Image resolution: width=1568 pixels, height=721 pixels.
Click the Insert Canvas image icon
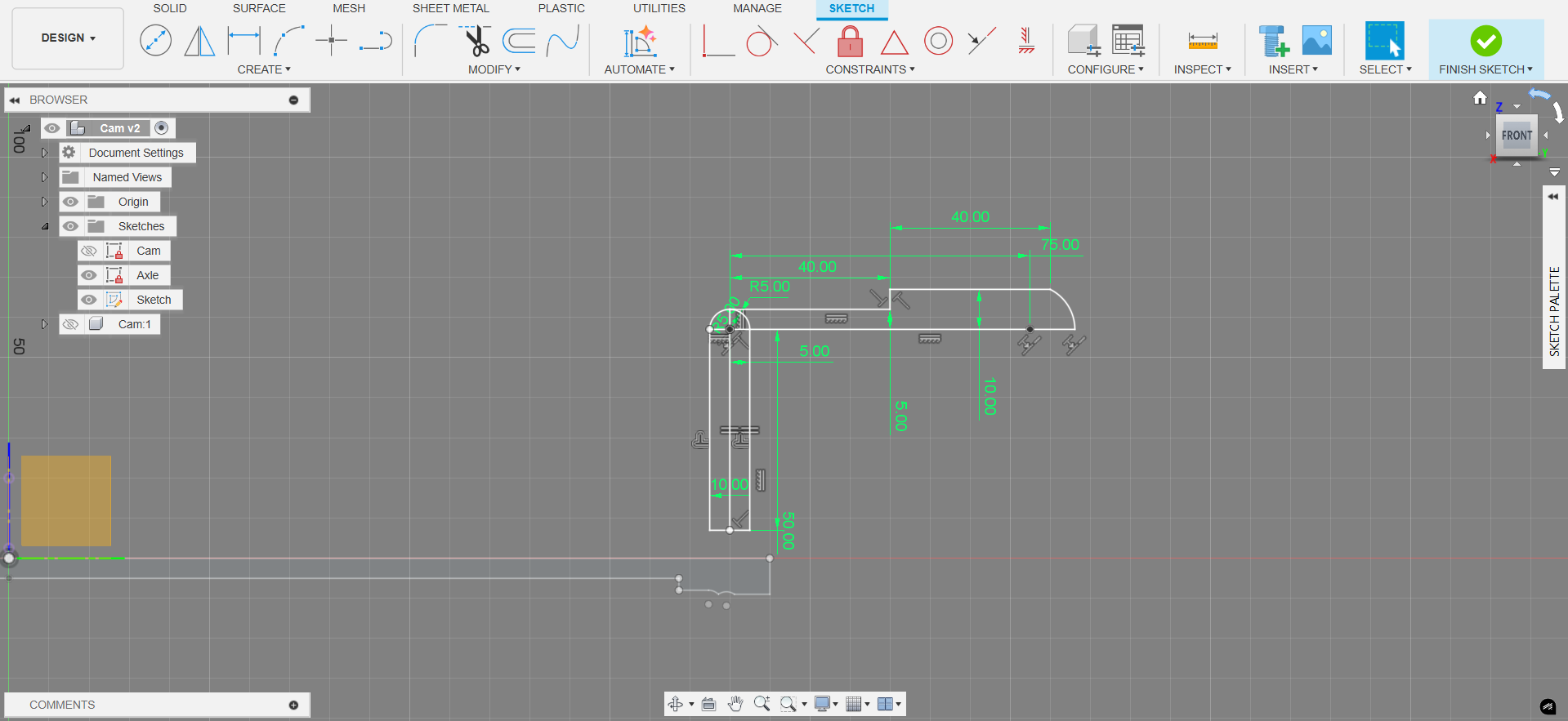point(1316,40)
